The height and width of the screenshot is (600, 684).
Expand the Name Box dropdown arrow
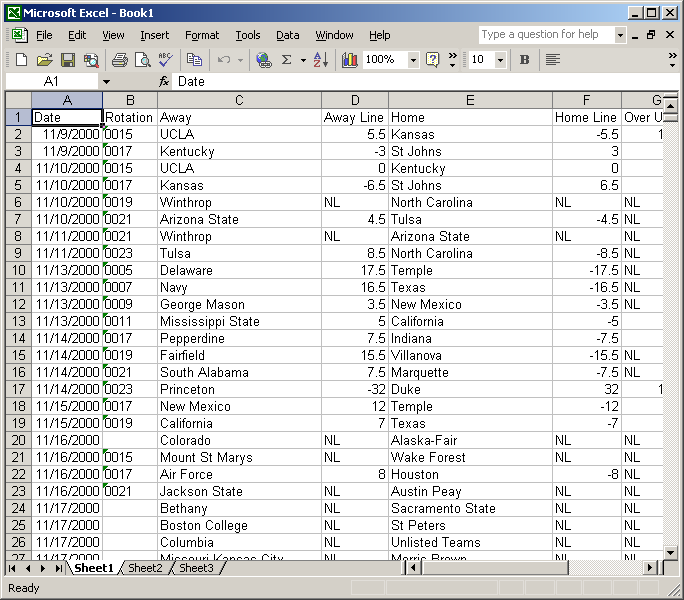106,82
